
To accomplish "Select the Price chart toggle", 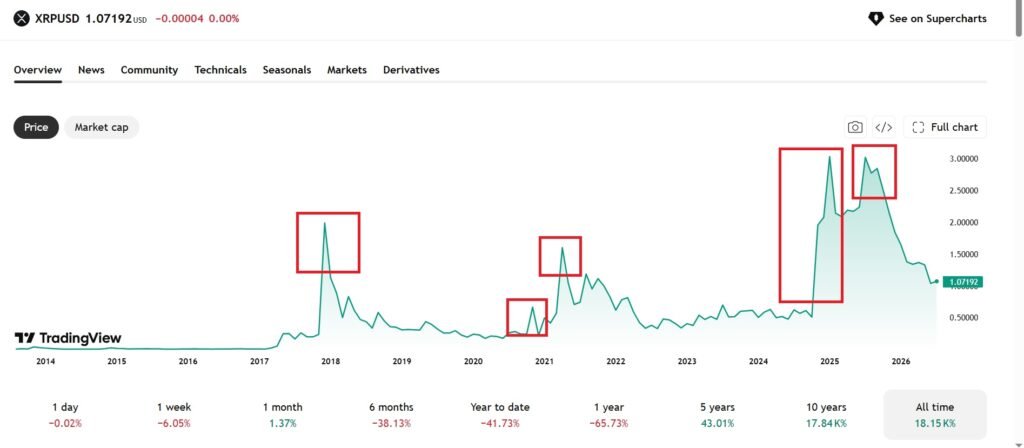I will pyautogui.click(x=36, y=127).
